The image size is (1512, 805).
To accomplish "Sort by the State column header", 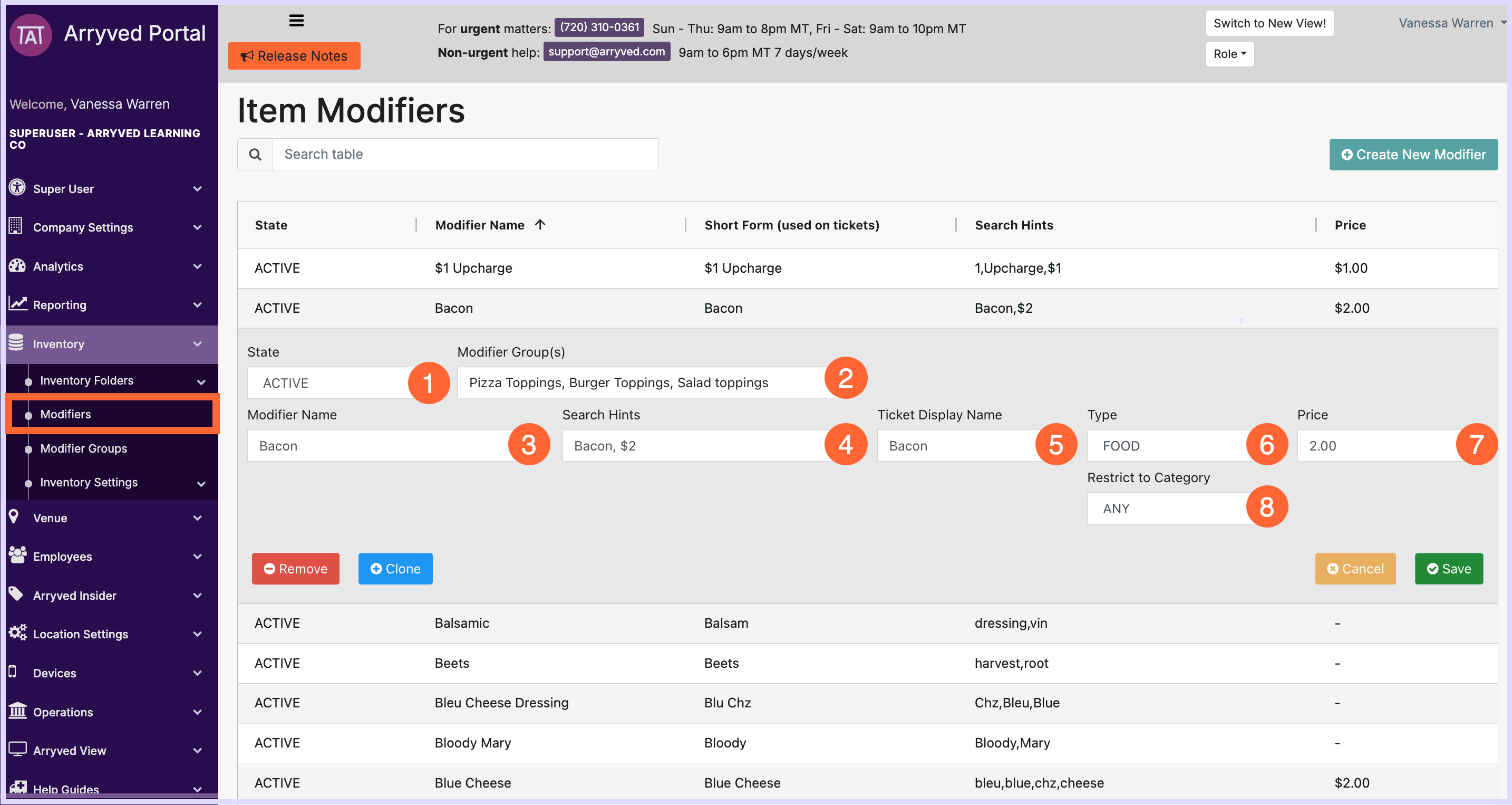I will pyautogui.click(x=271, y=225).
